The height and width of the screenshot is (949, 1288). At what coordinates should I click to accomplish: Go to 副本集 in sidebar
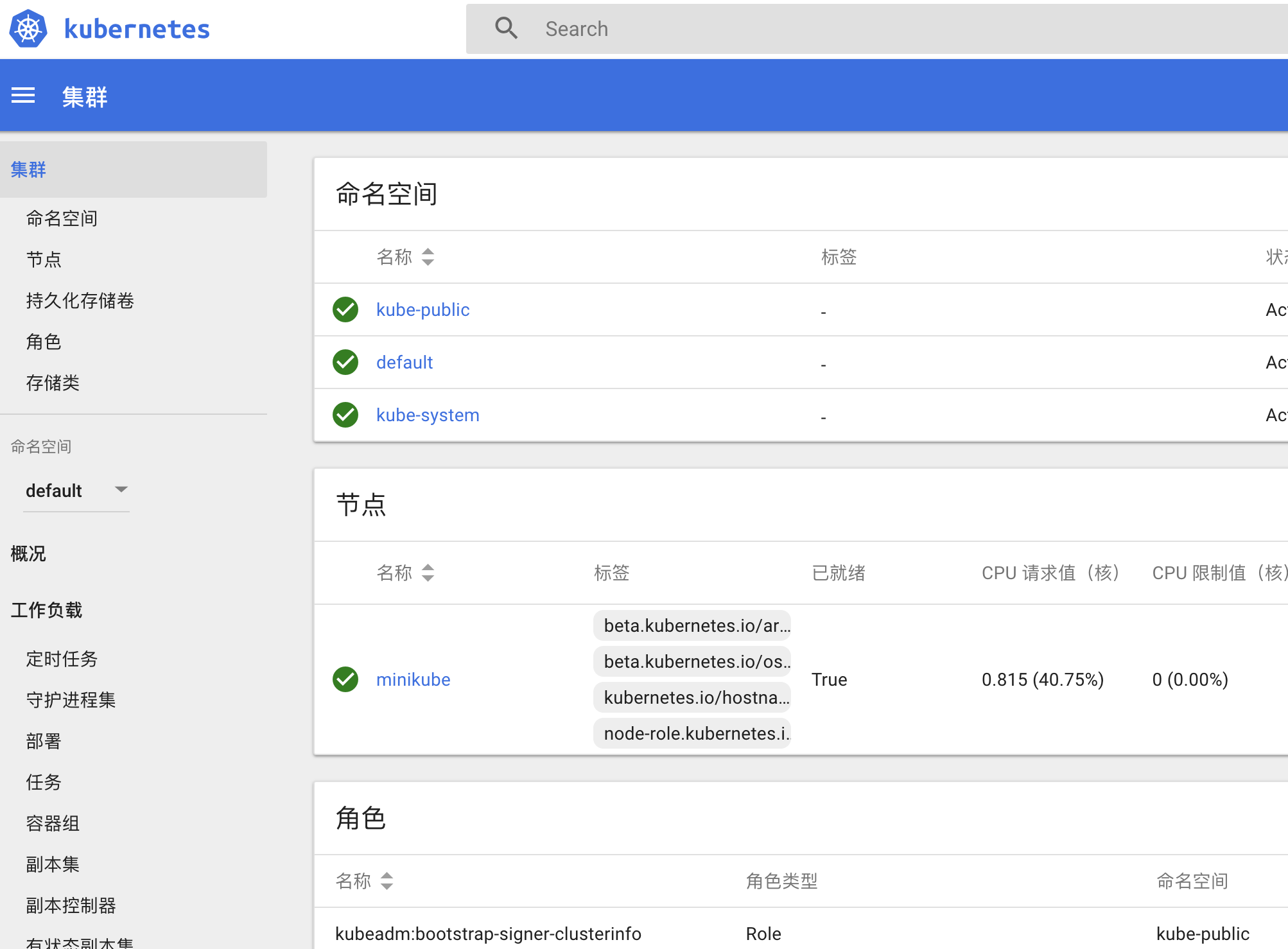click(x=53, y=864)
